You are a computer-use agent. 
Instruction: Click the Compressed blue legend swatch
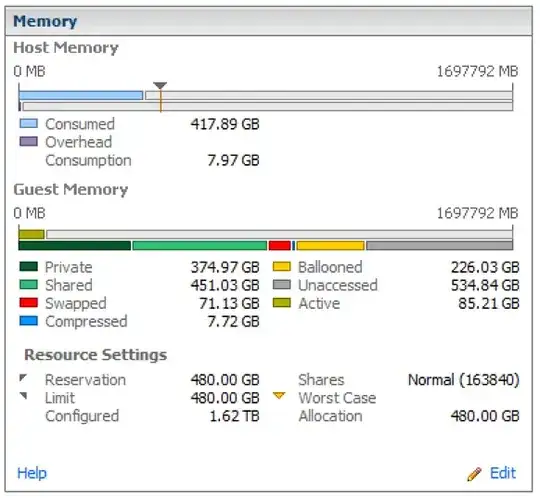tap(29, 321)
